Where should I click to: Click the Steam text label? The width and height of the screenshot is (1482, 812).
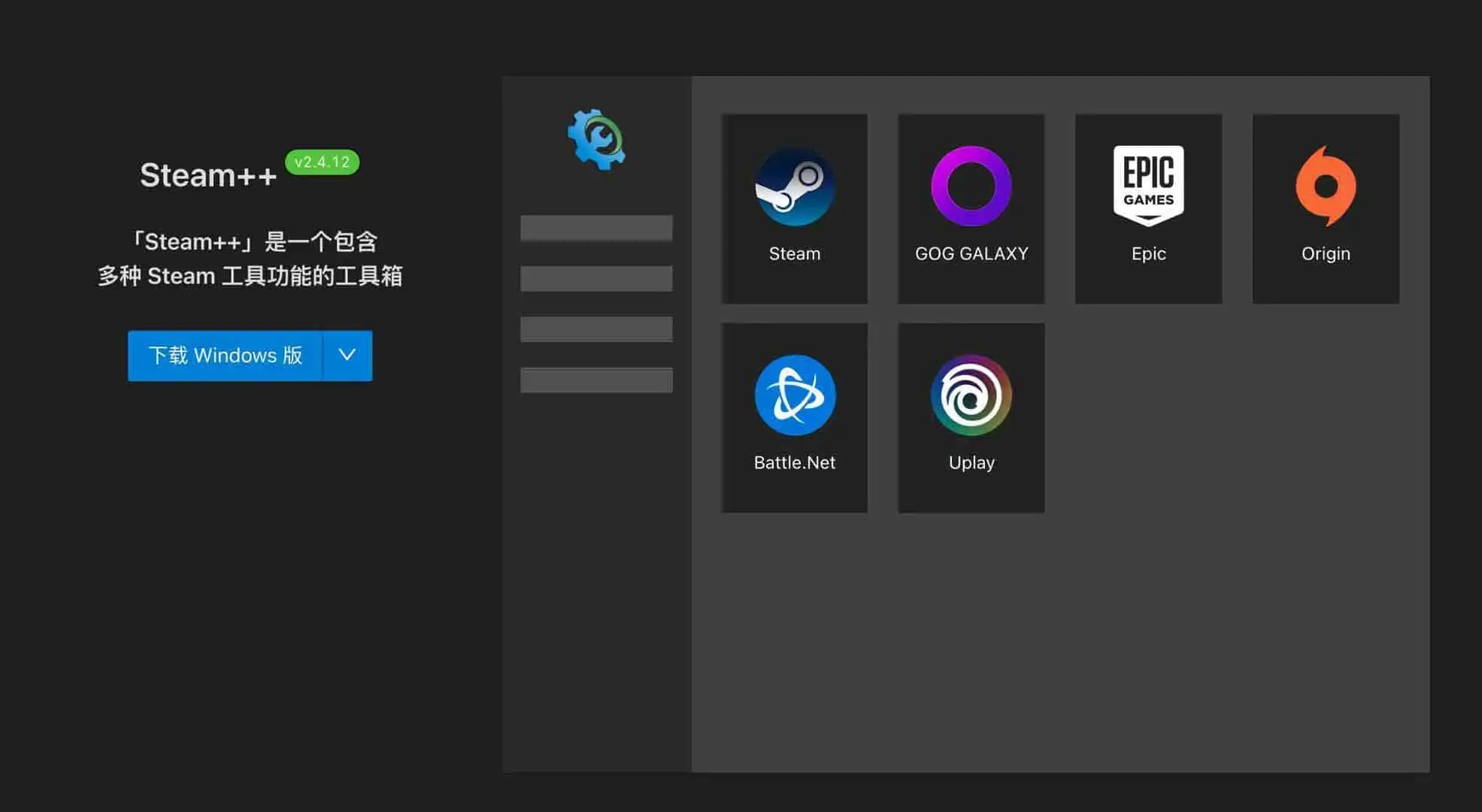point(795,253)
